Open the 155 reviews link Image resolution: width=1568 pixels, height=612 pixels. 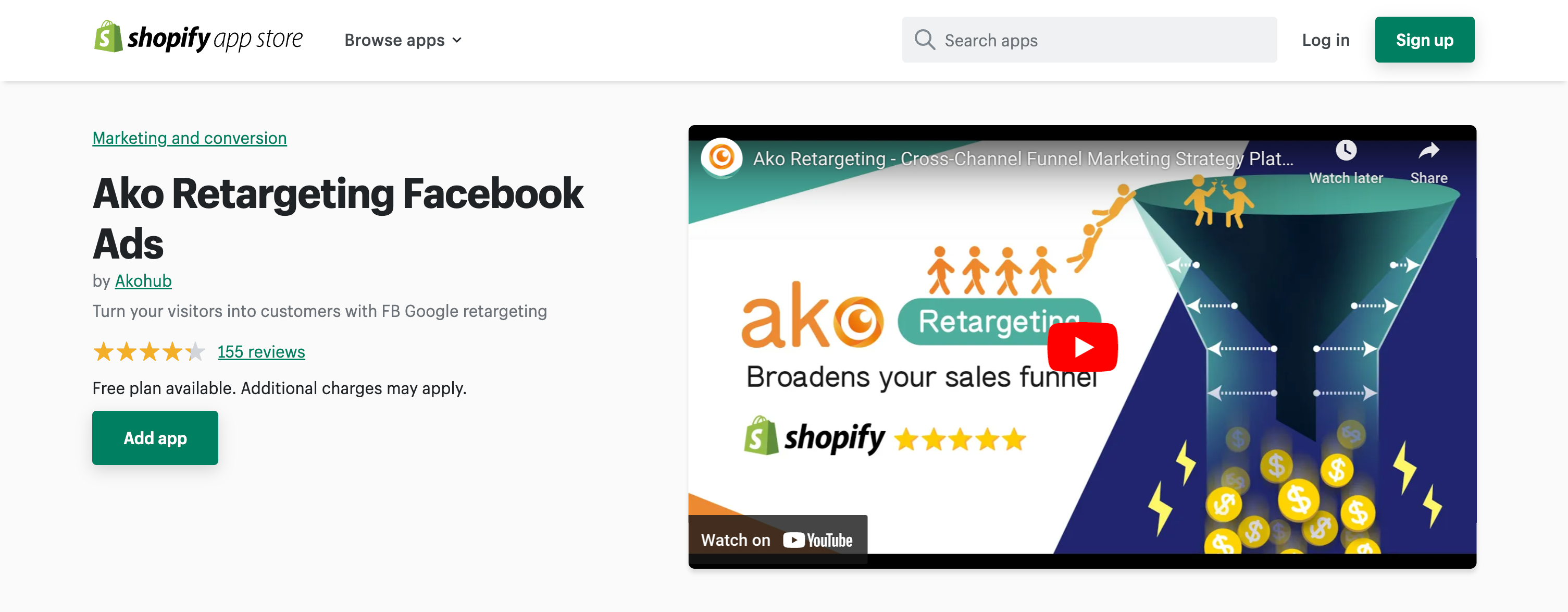click(x=261, y=351)
